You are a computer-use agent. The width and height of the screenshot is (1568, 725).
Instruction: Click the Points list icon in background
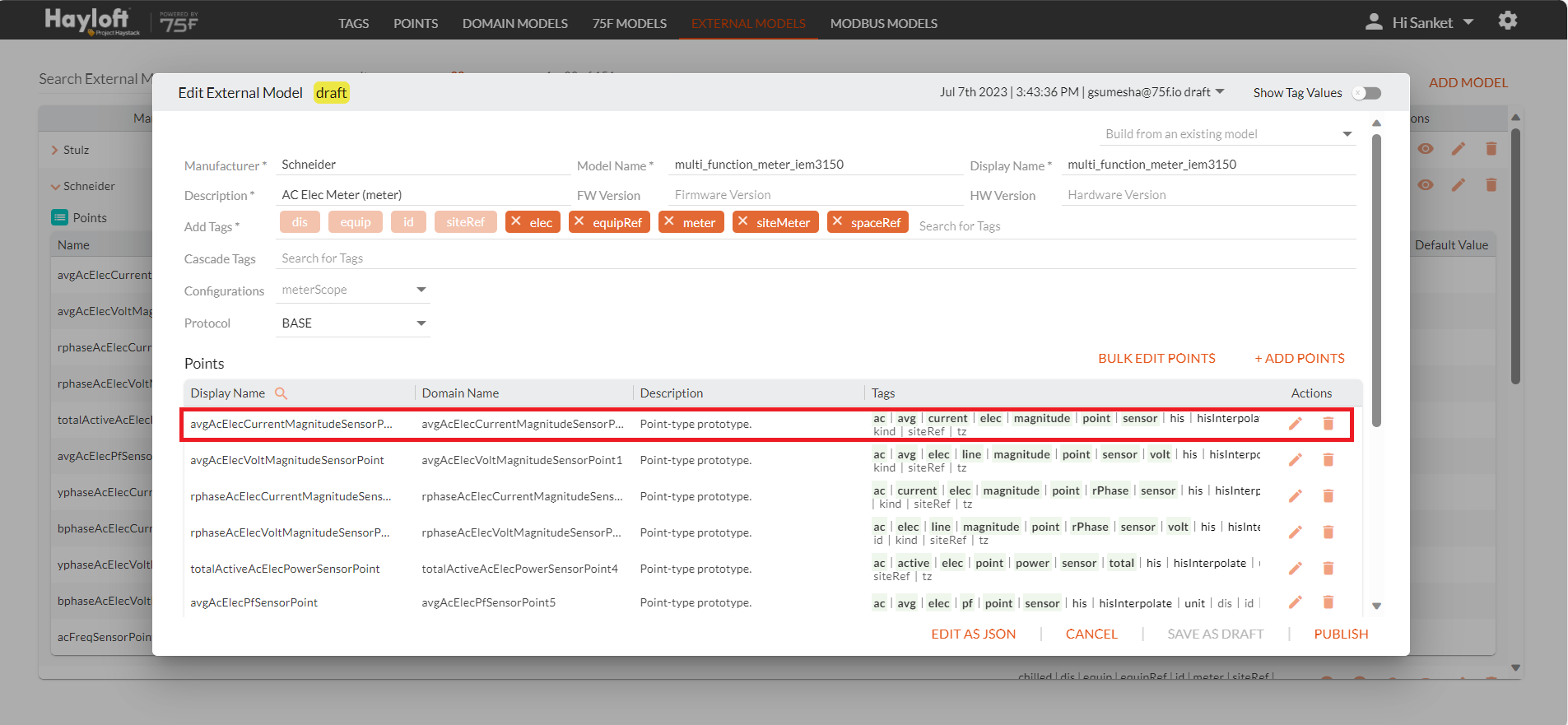tap(59, 217)
